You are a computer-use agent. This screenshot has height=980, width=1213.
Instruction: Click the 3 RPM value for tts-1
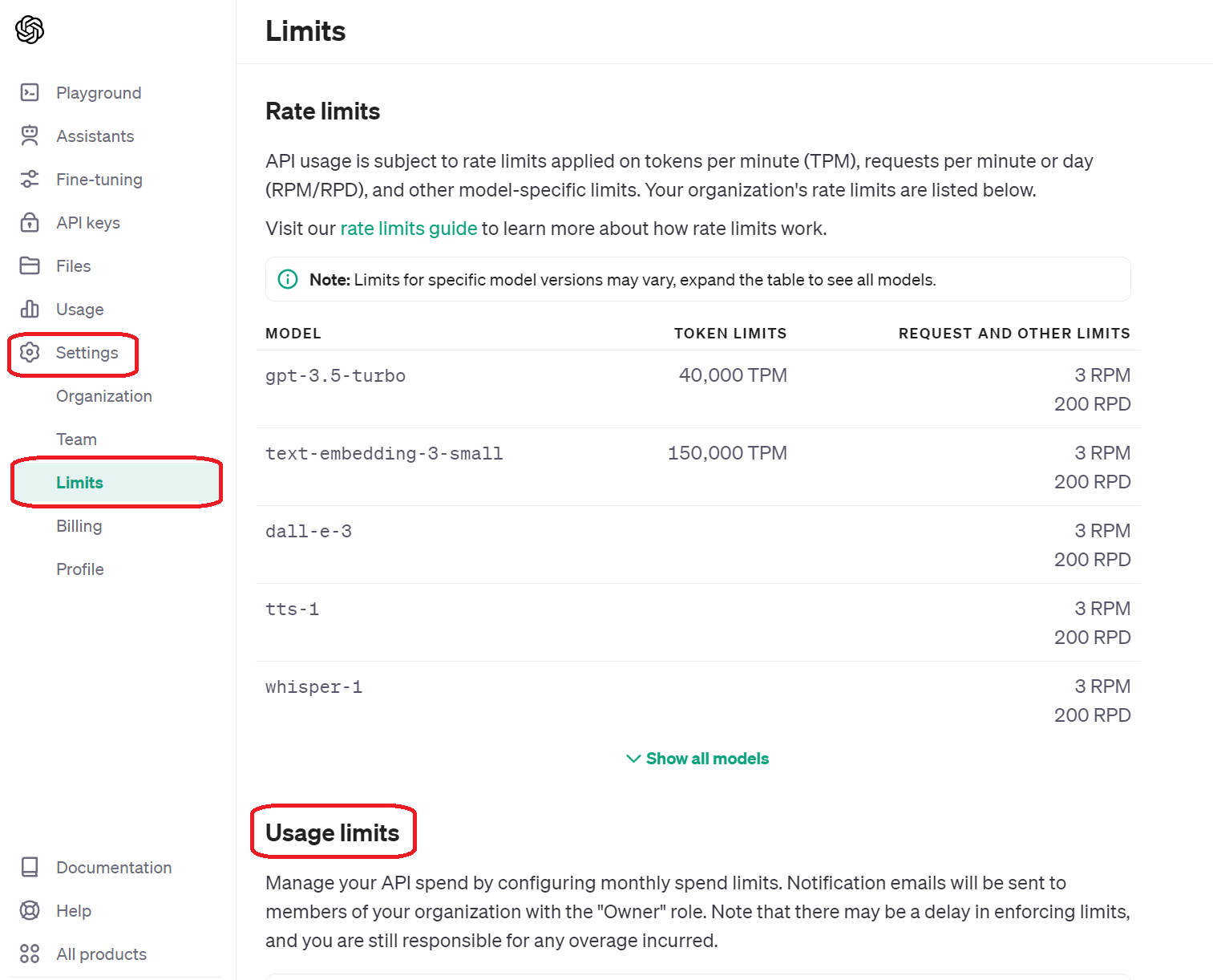1102,609
